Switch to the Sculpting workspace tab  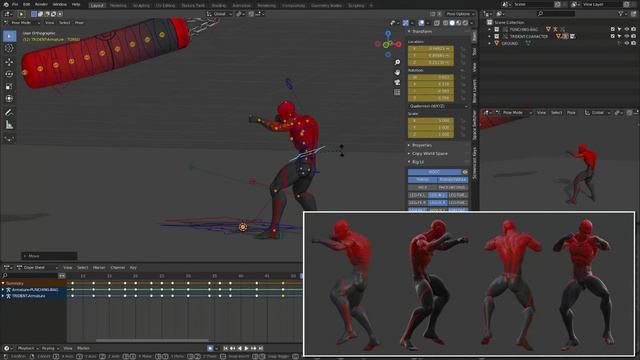click(141, 5)
